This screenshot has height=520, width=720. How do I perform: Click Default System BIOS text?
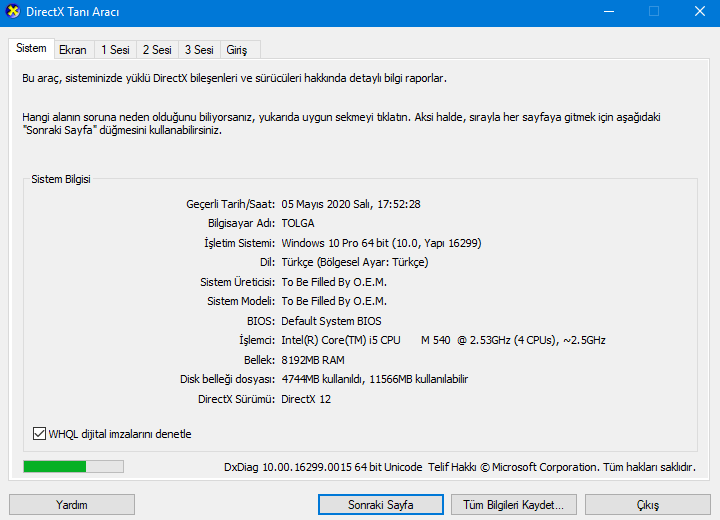point(331,321)
